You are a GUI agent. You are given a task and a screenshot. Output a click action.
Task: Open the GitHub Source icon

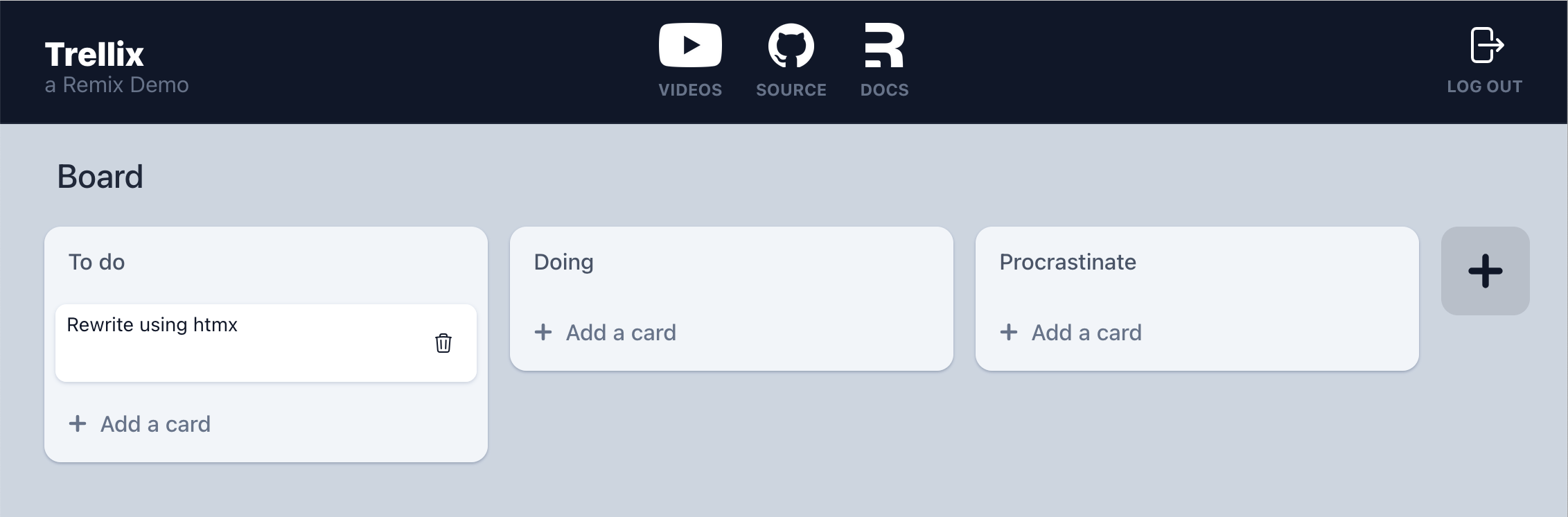coord(791,46)
